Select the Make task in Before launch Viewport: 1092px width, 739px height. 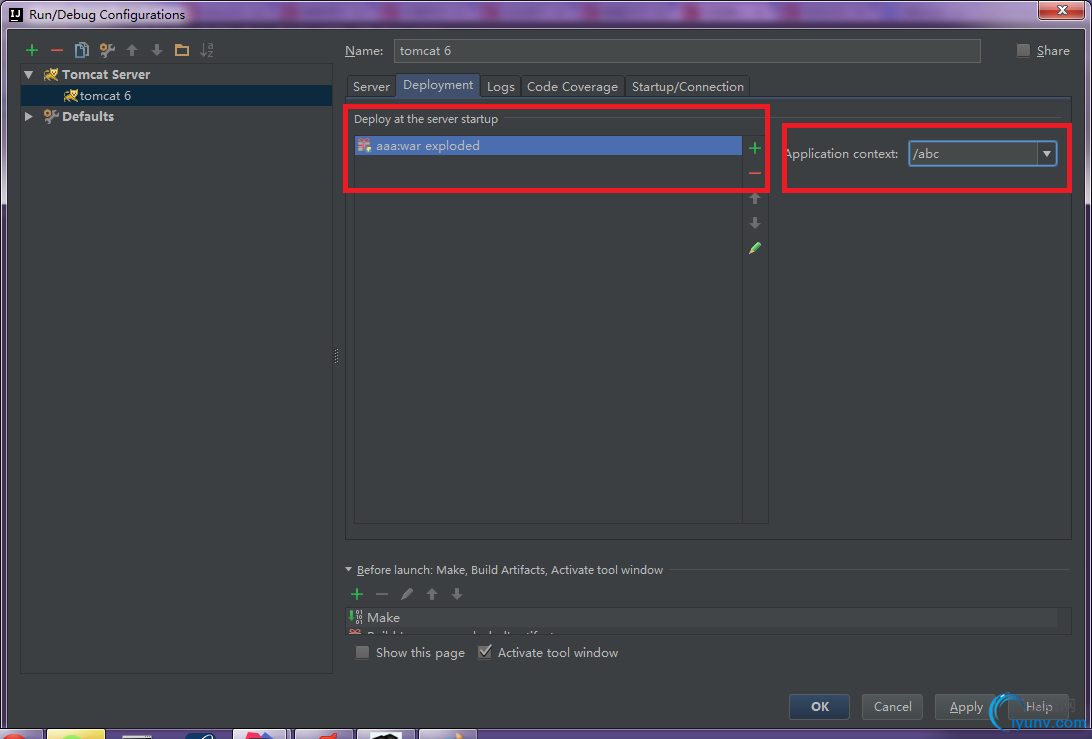point(702,617)
